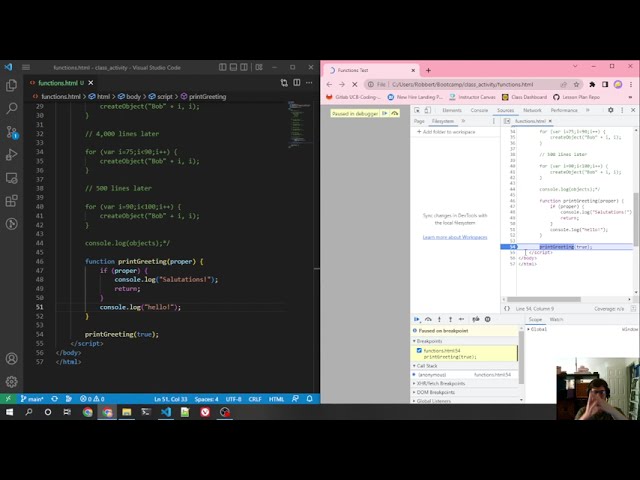
Task: Open the Extensions view in VS Code
Action: coord(11,201)
